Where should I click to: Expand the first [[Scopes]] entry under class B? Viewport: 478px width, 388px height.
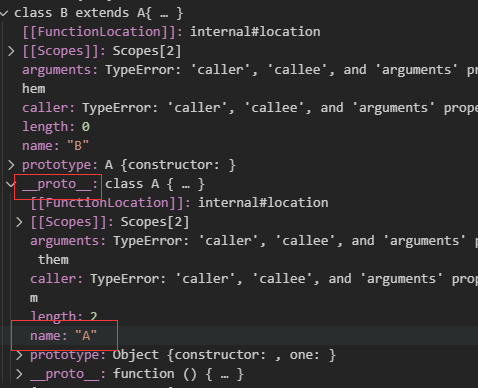pyautogui.click(x=11, y=51)
